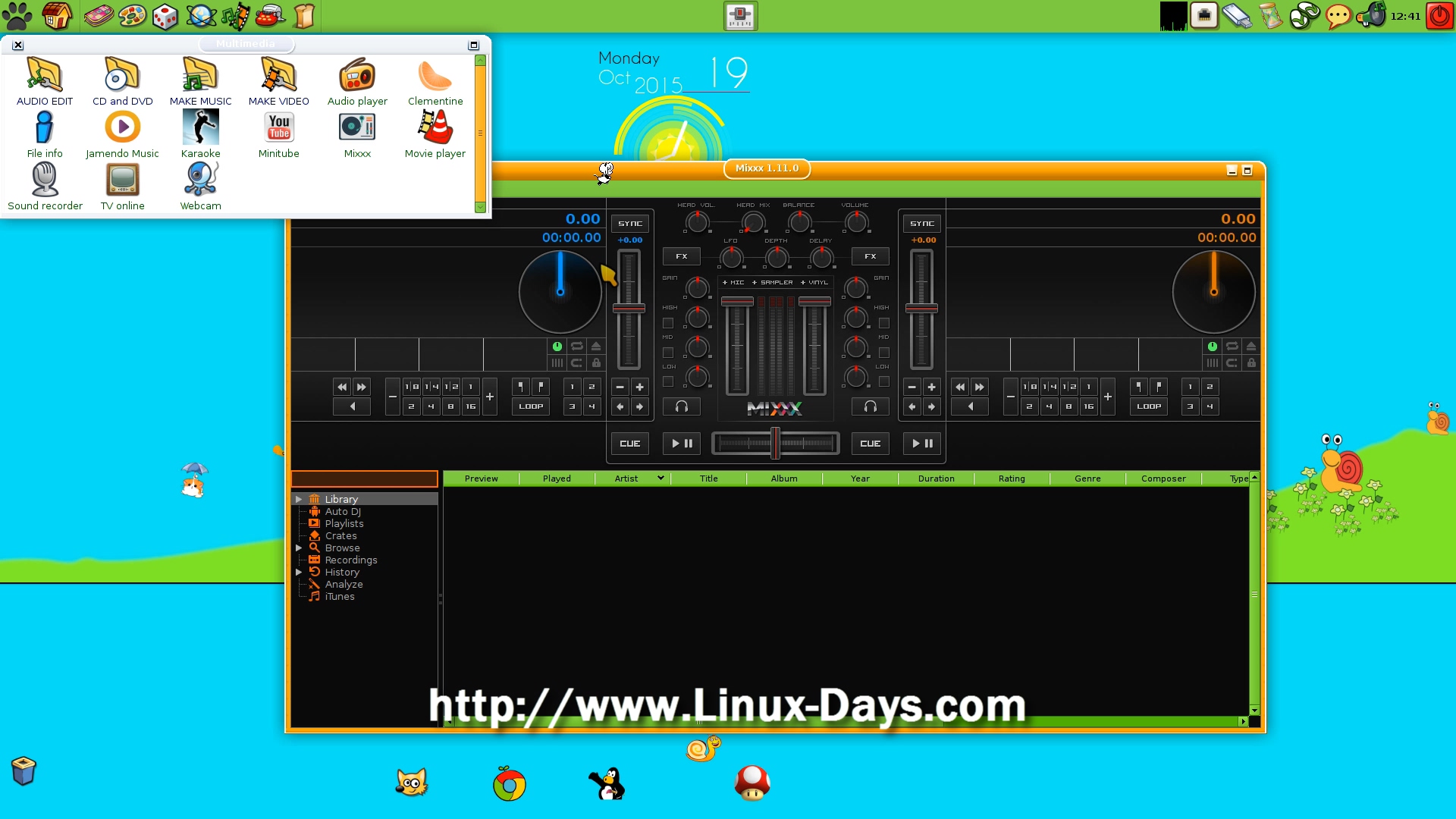1456x819 pixels.
Task: Expand the VINYL section
Action: (x=814, y=282)
